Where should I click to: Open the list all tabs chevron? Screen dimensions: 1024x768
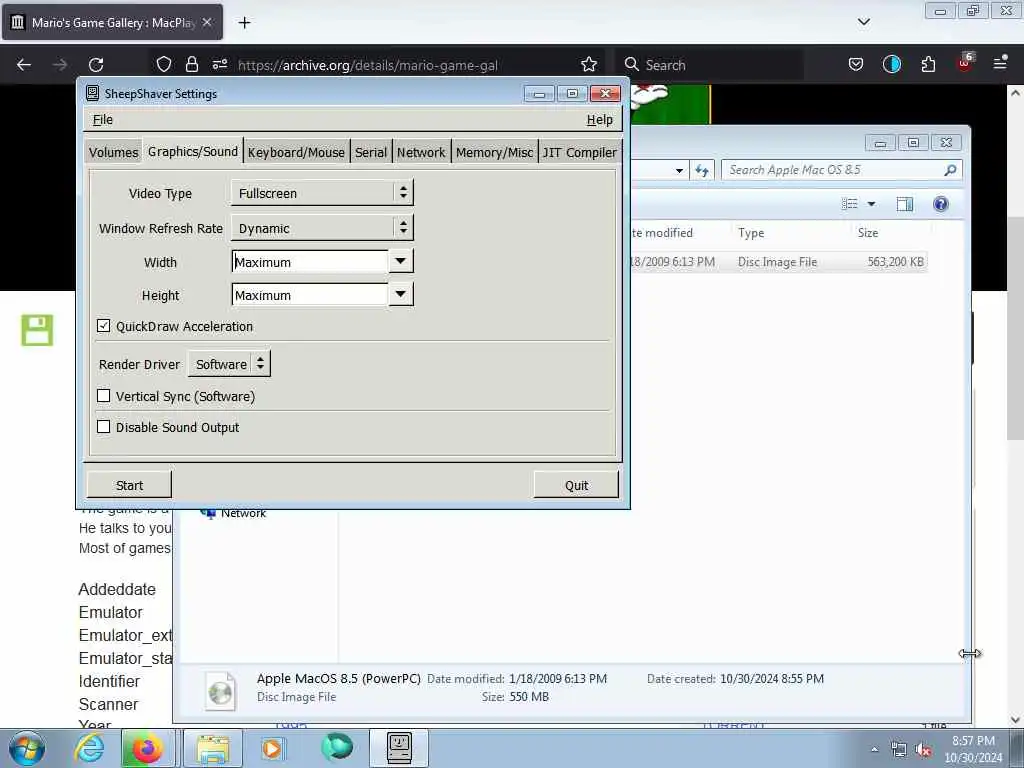[863, 22]
